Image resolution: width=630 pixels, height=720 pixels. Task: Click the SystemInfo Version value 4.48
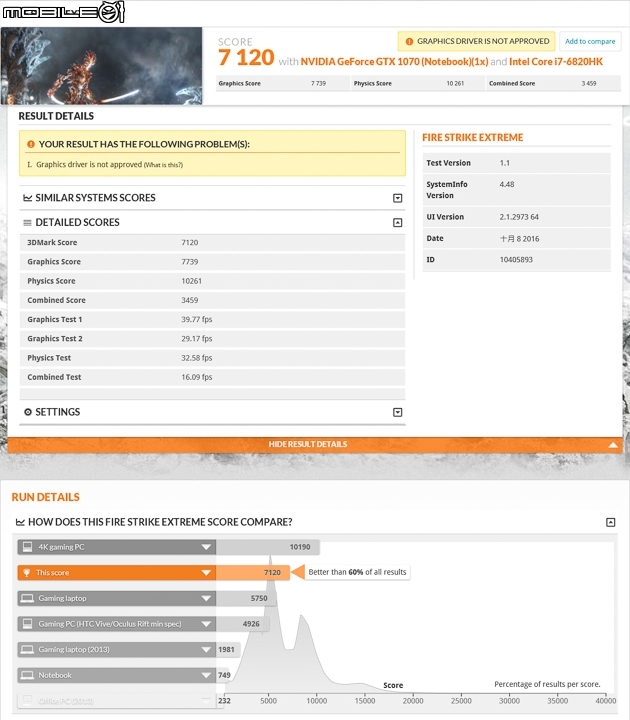click(x=507, y=185)
